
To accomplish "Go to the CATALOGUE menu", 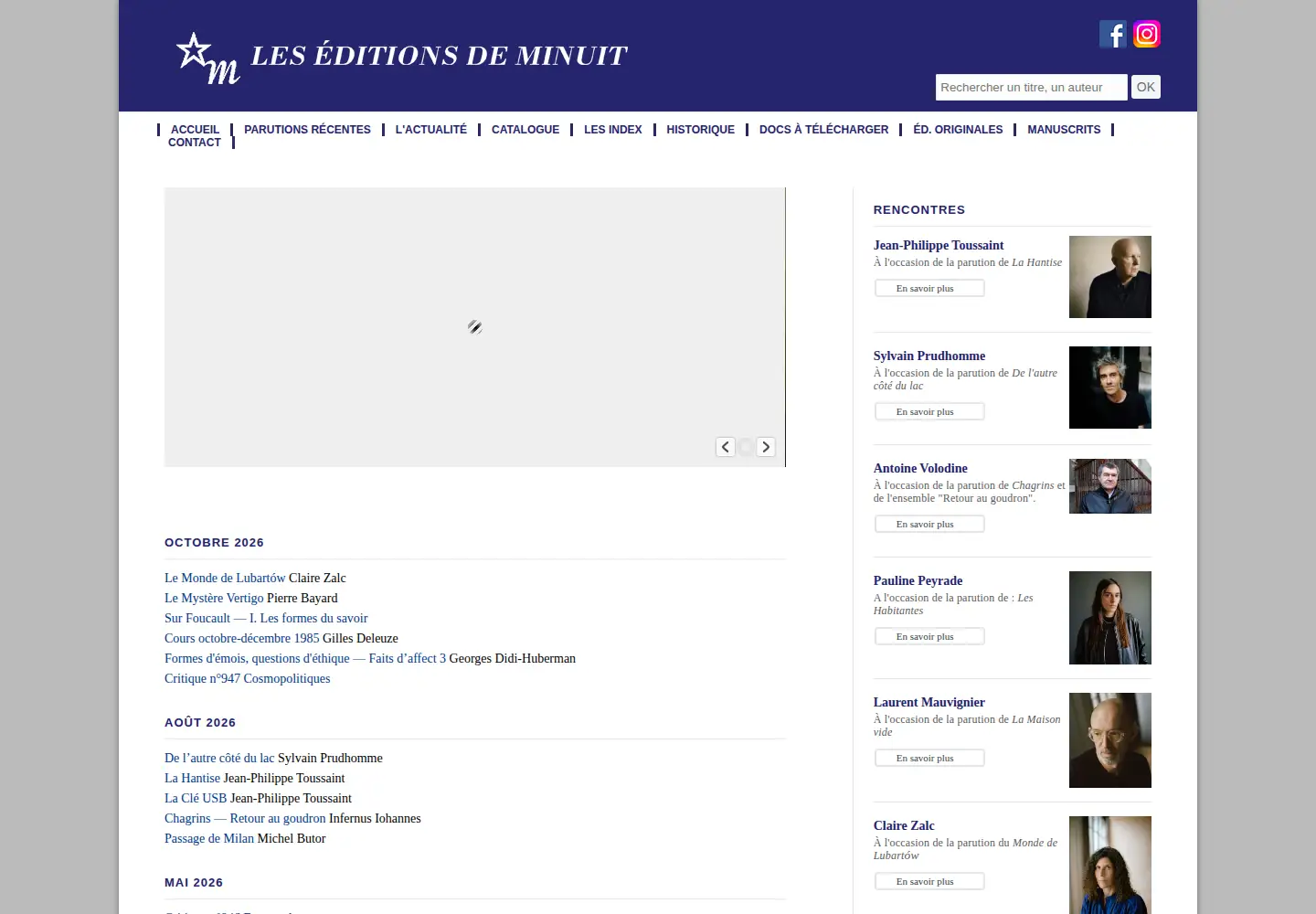I will pos(525,130).
